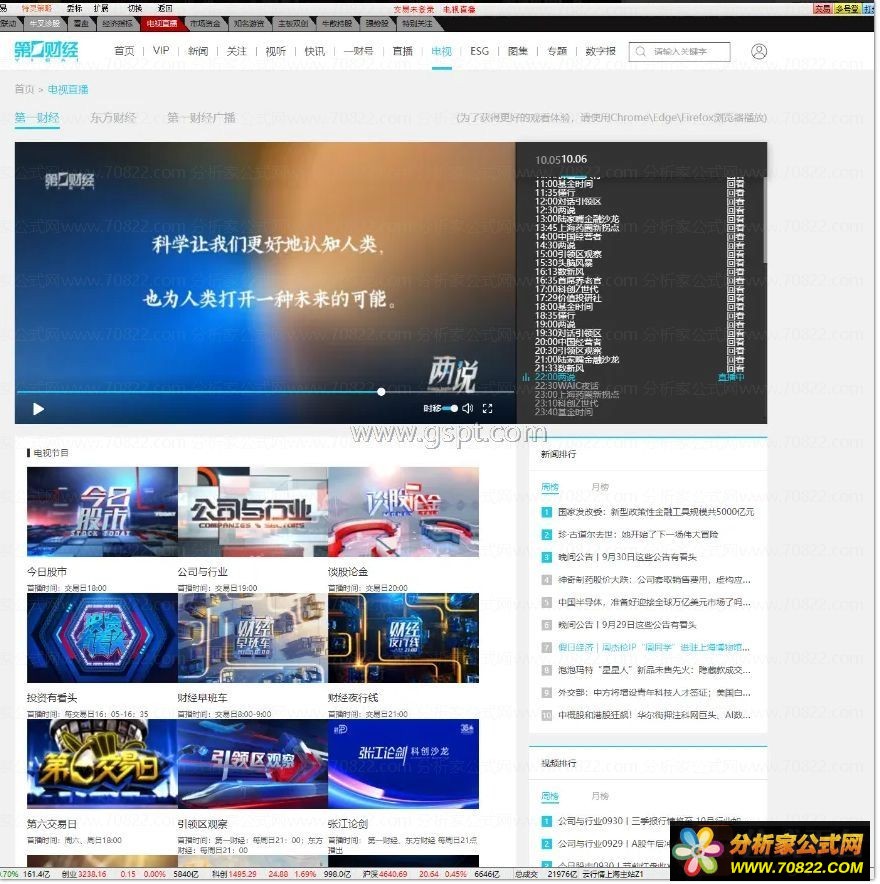880x884 pixels.
Task: Open the 引领区观察 program thumbnail
Action: (253, 764)
